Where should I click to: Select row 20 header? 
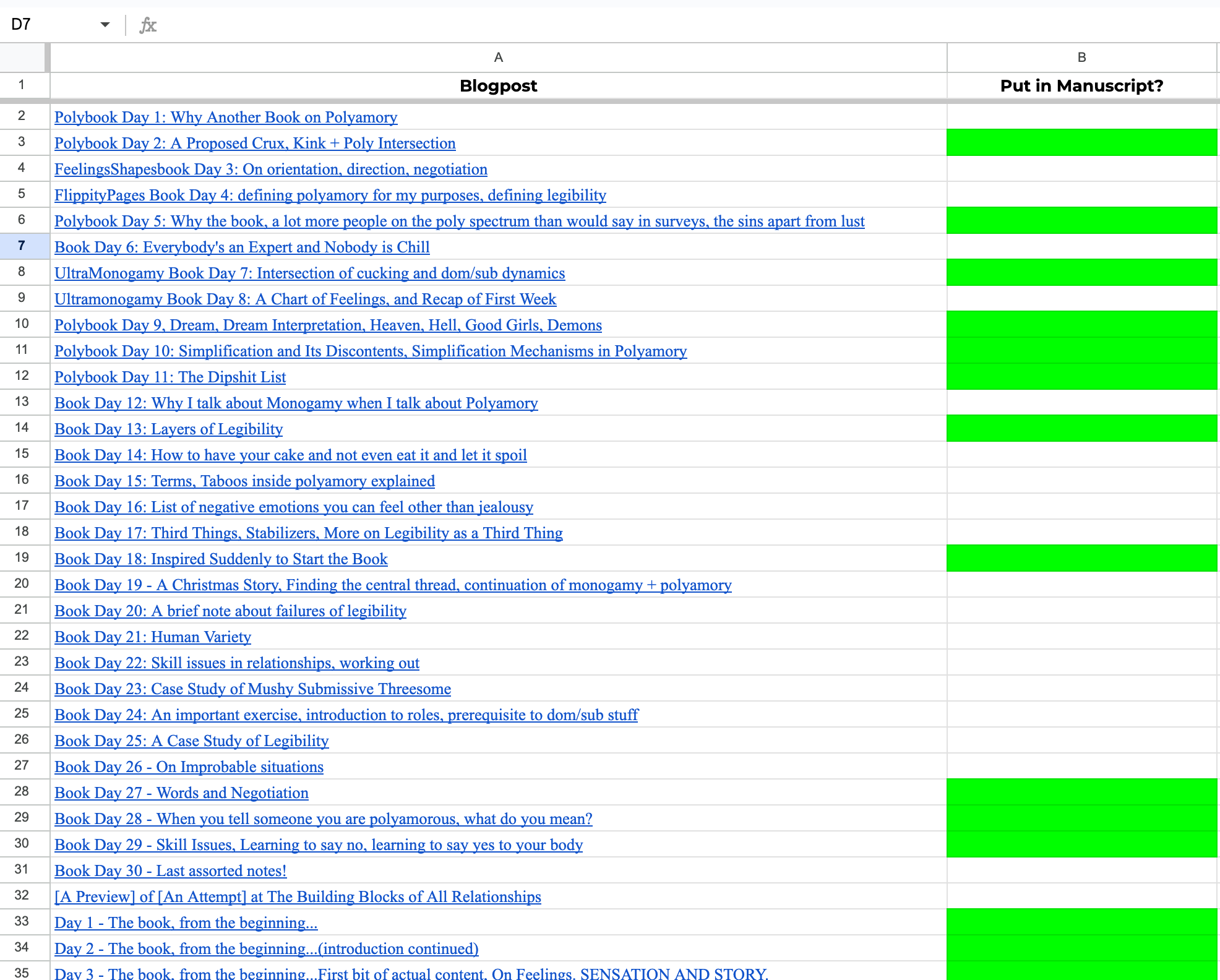coord(22,584)
